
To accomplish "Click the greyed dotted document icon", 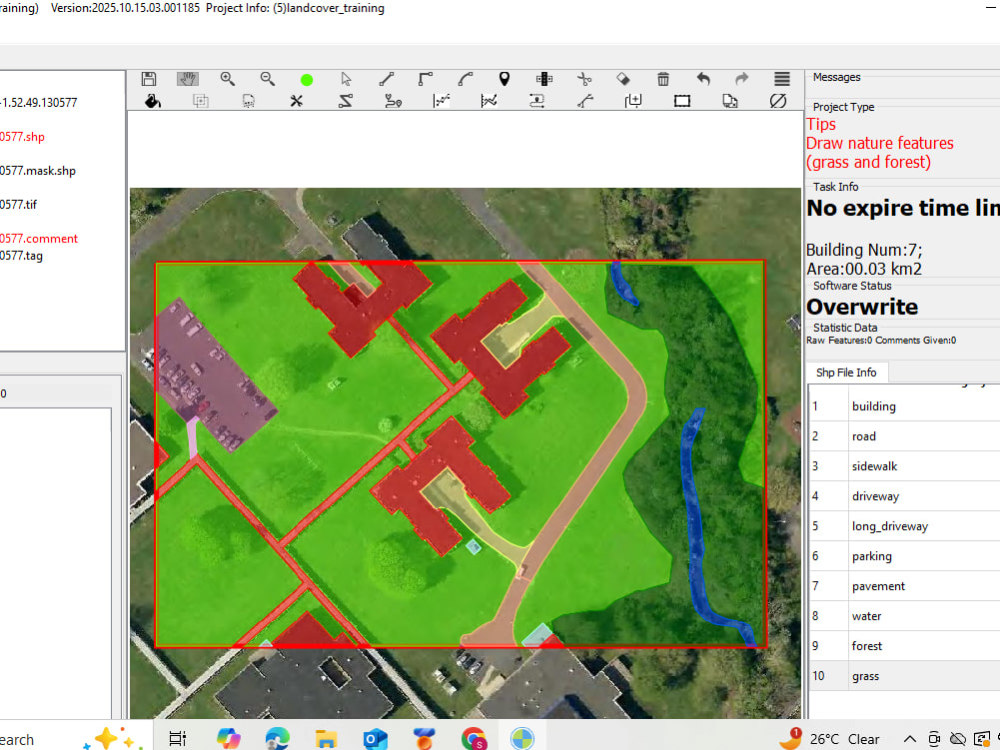I will pos(249,101).
